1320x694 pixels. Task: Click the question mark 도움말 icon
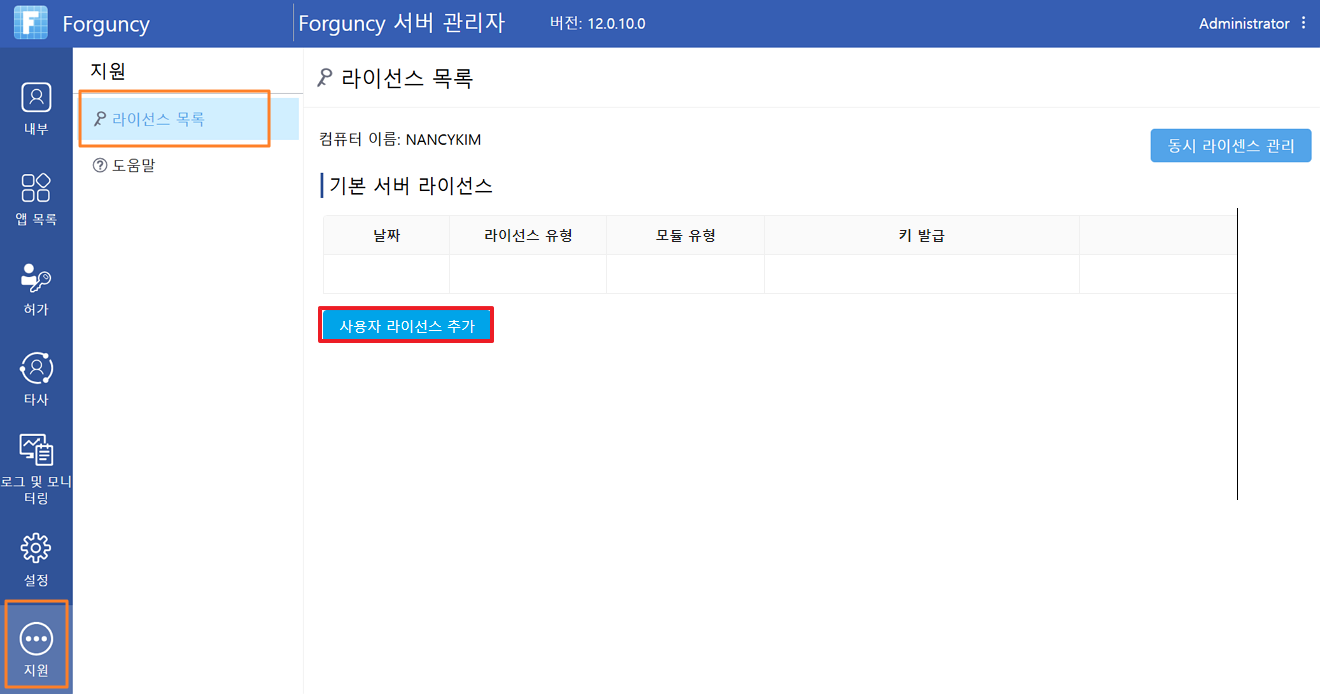(99, 165)
